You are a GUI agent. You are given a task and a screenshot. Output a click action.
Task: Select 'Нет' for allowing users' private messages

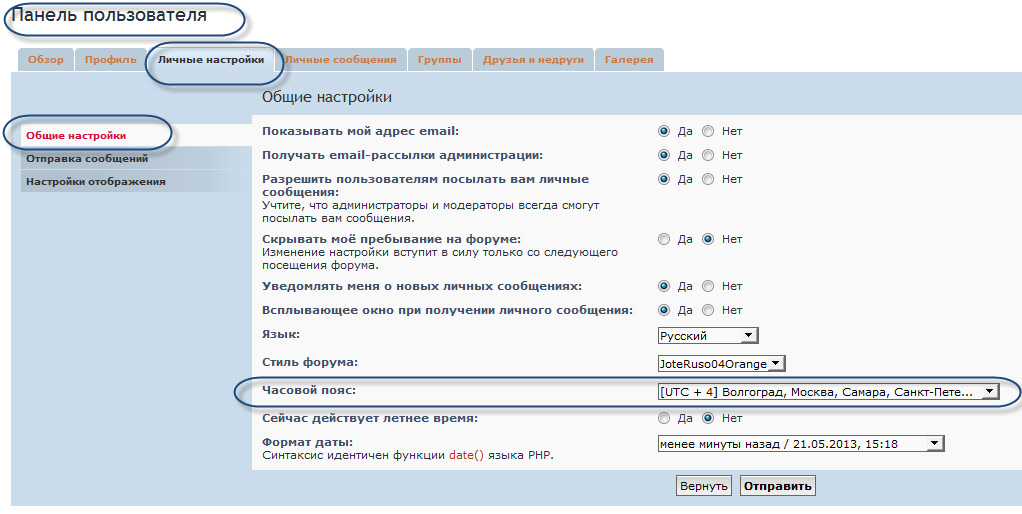(x=708, y=179)
